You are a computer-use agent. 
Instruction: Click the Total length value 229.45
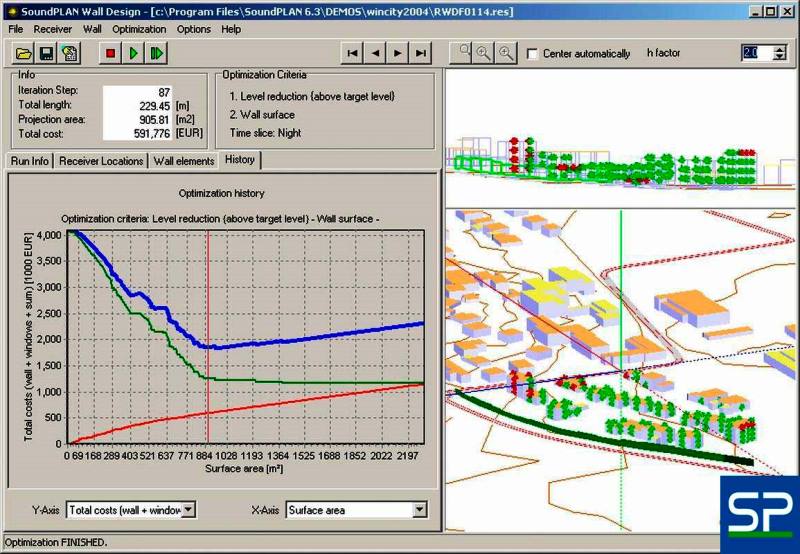(x=154, y=106)
